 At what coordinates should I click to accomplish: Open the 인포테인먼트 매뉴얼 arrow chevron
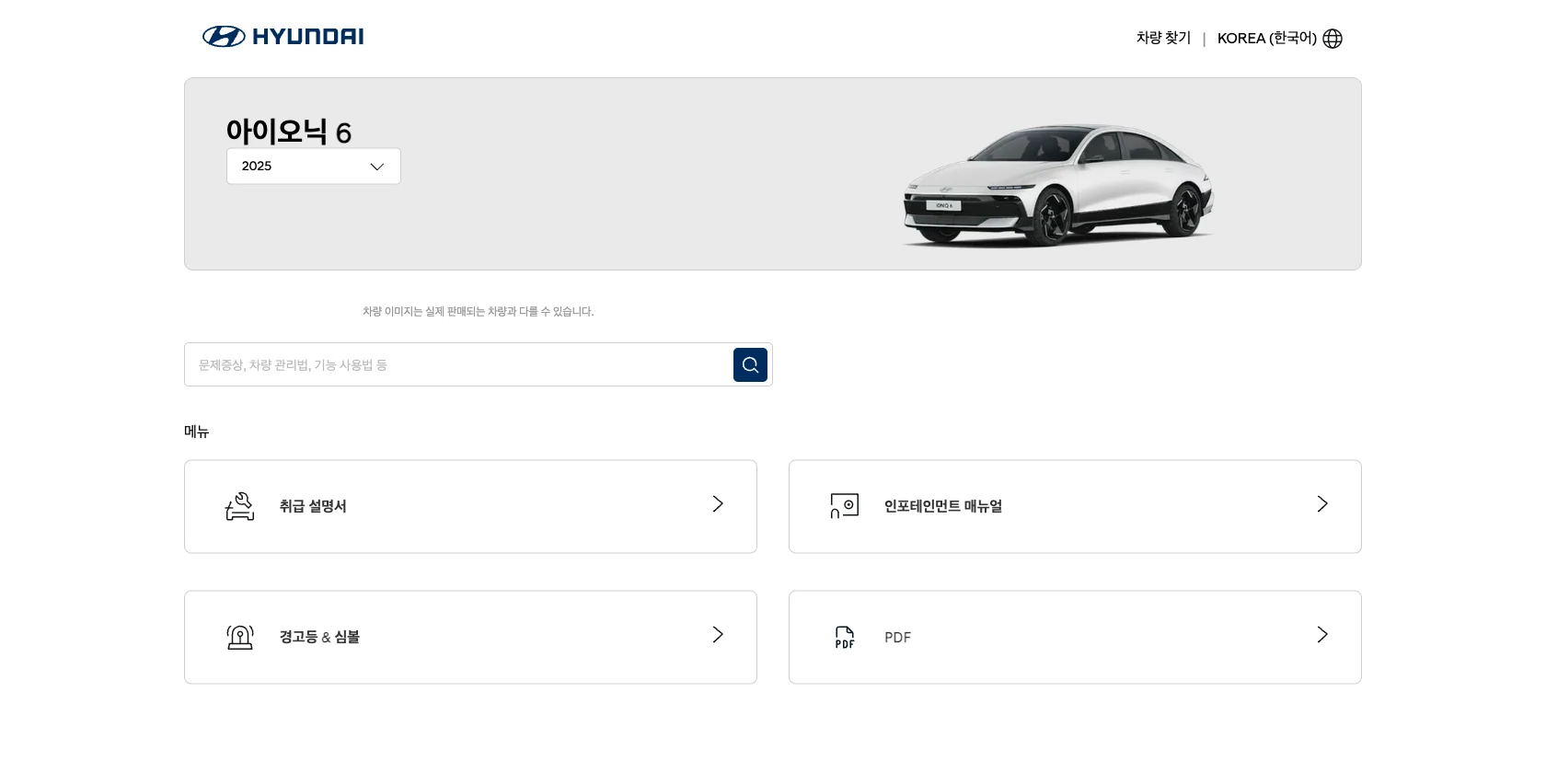[x=1322, y=504]
